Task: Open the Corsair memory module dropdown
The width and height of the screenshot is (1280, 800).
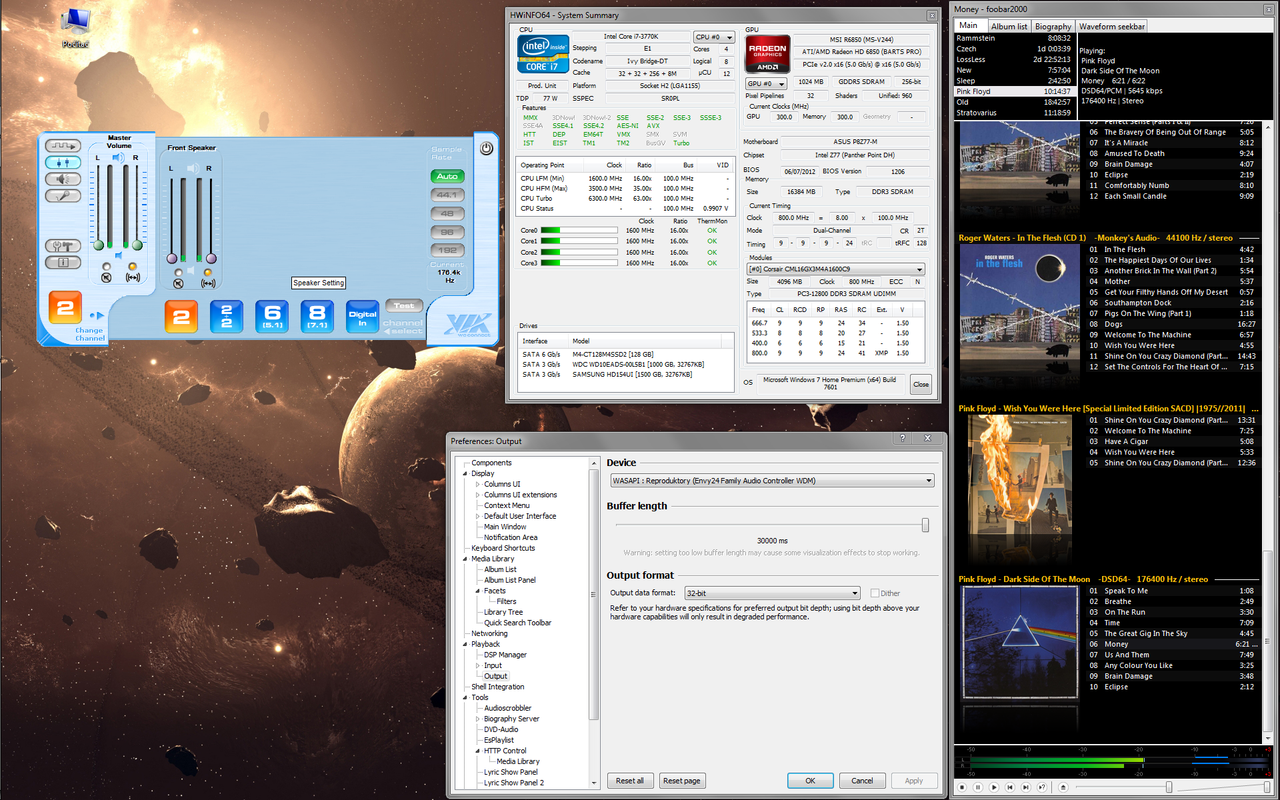Action: (x=836, y=269)
